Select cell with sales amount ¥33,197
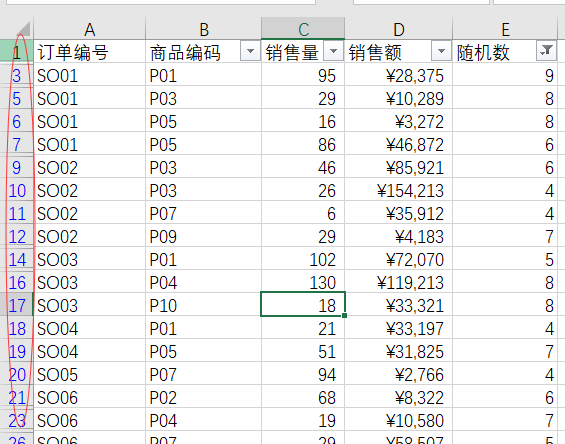This screenshot has height=444, width=565. (x=399, y=328)
